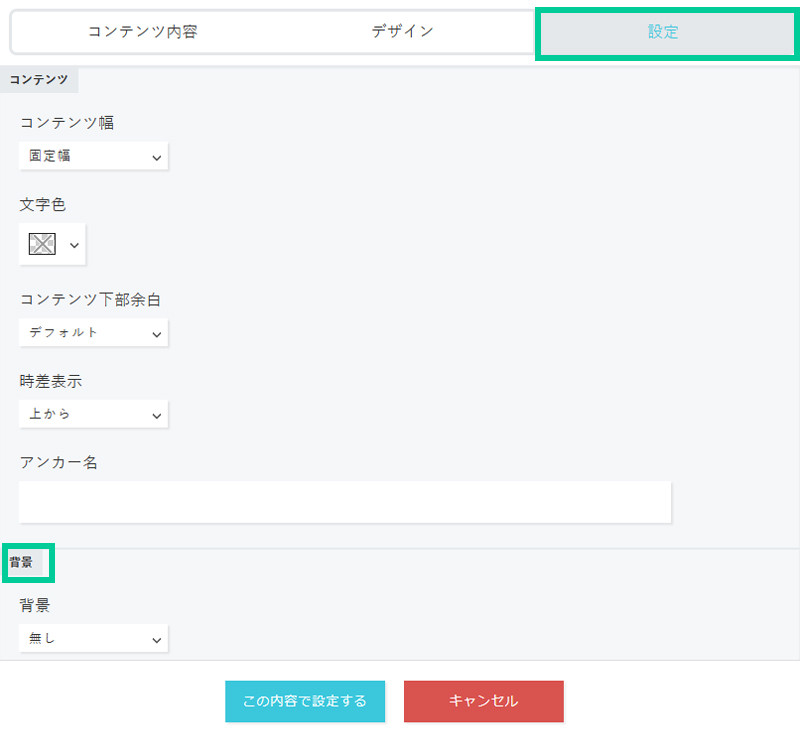Open the コンテンツ幅 dropdown showing 固定幅
The width and height of the screenshot is (800, 741).
click(x=94, y=156)
